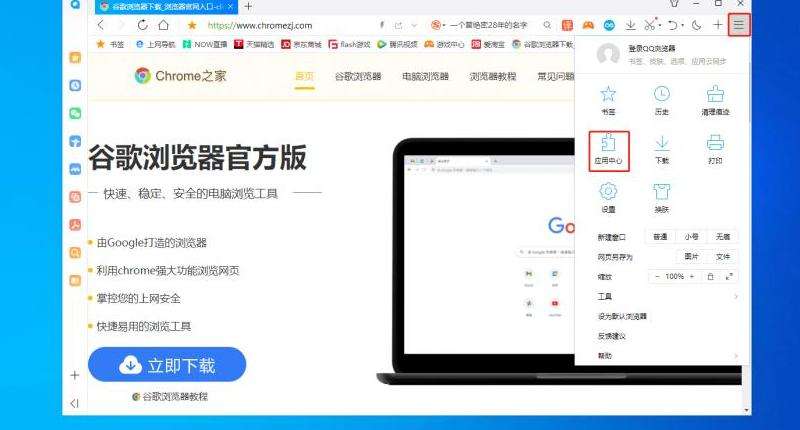
Task: Collapse the left sidebar with bottom arrow icon
Action: pos(74,403)
